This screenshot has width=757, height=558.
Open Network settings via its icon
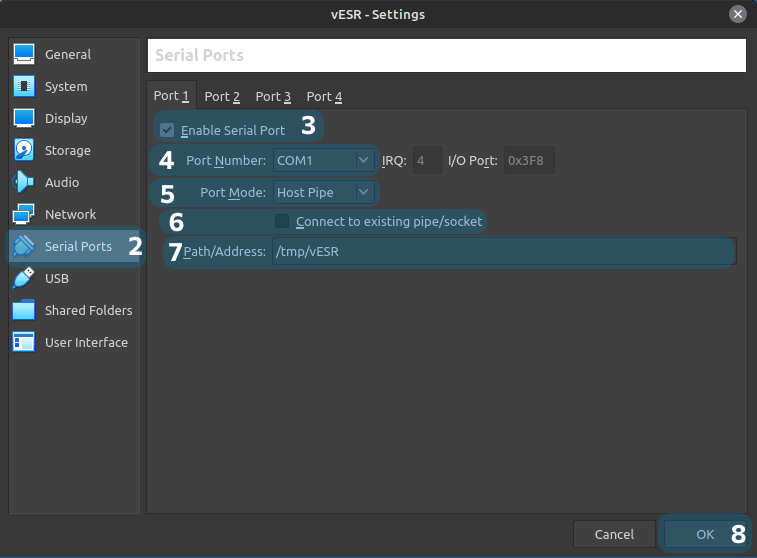click(x=24, y=214)
